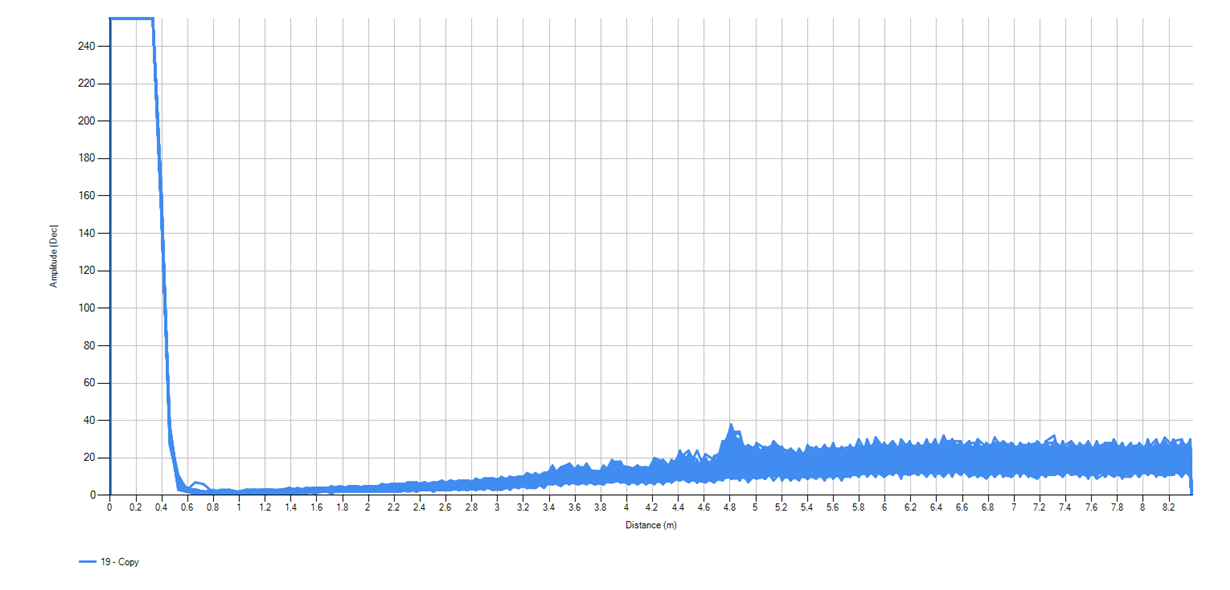Click the 4 tick label on the distance axis
This screenshot has height=590, width=1230.
click(626, 508)
